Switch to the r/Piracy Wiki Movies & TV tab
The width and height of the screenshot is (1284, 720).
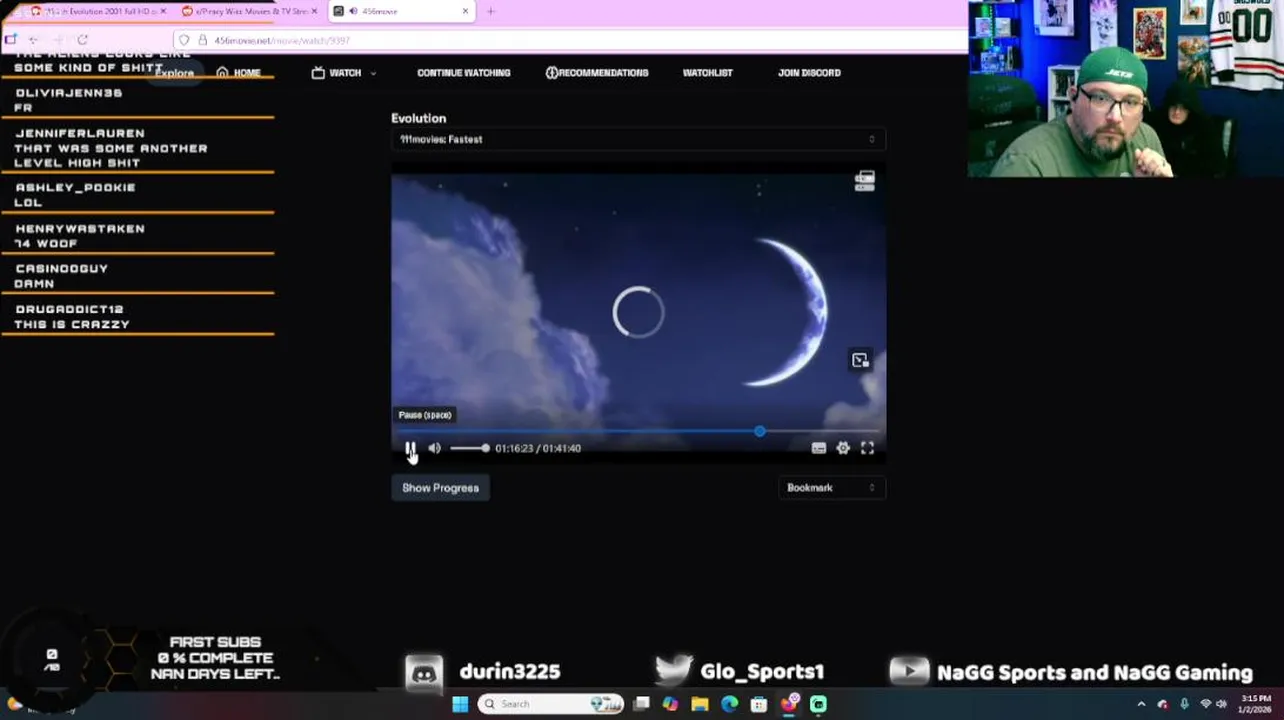(x=250, y=11)
